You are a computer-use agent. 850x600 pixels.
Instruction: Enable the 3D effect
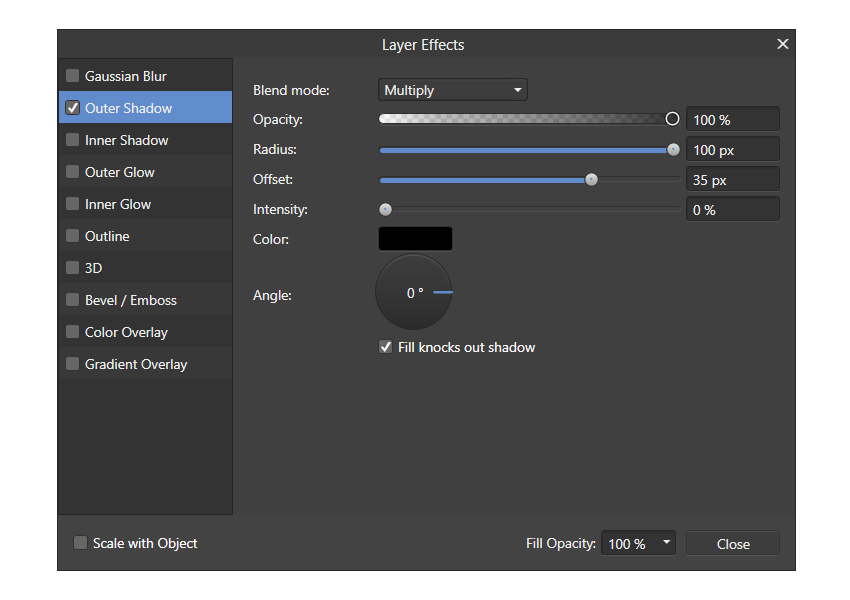pos(72,267)
